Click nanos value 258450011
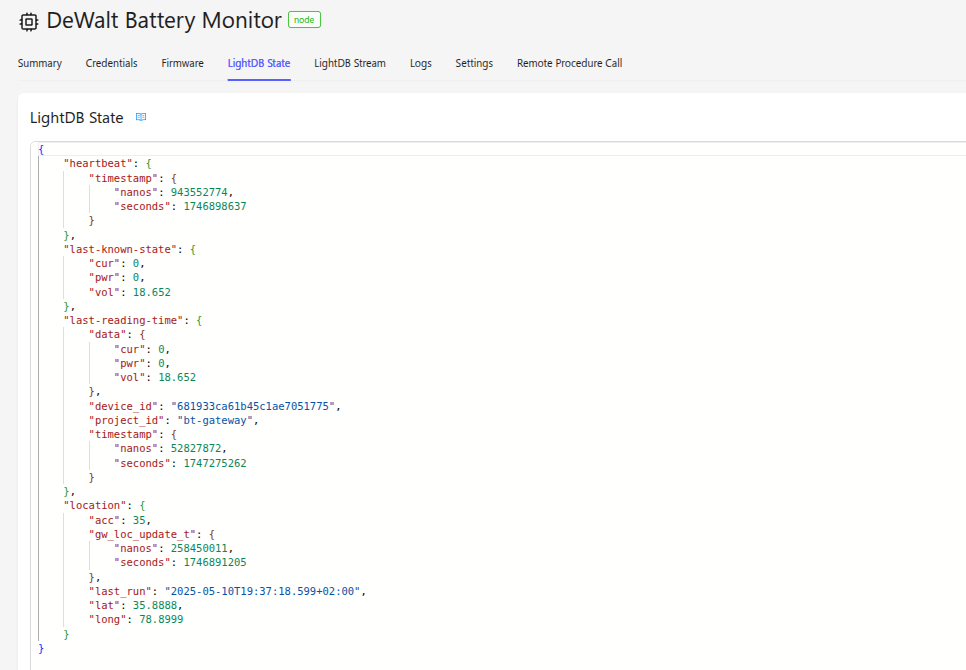 click(x=199, y=548)
